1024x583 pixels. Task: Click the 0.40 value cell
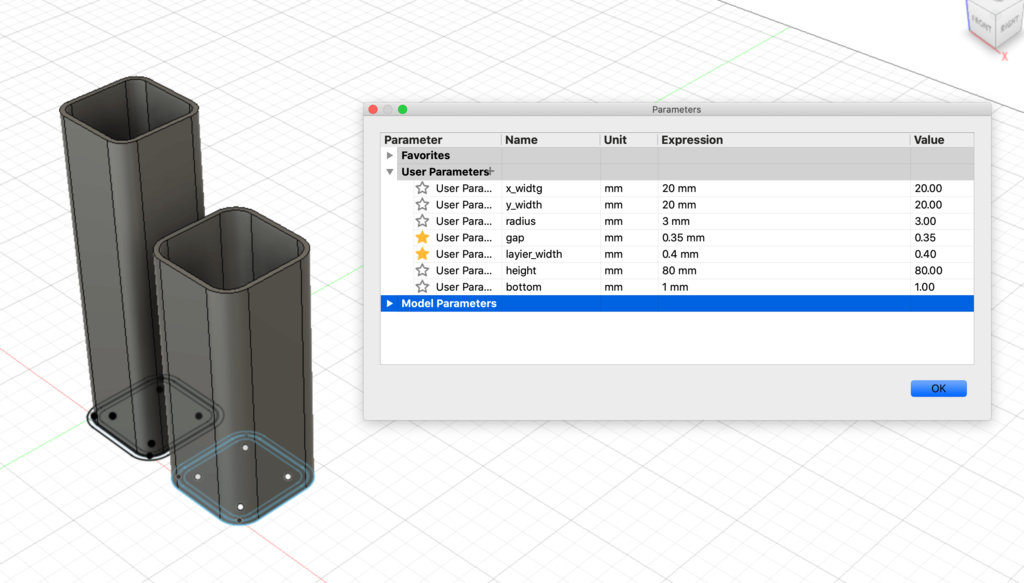(x=942, y=254)
